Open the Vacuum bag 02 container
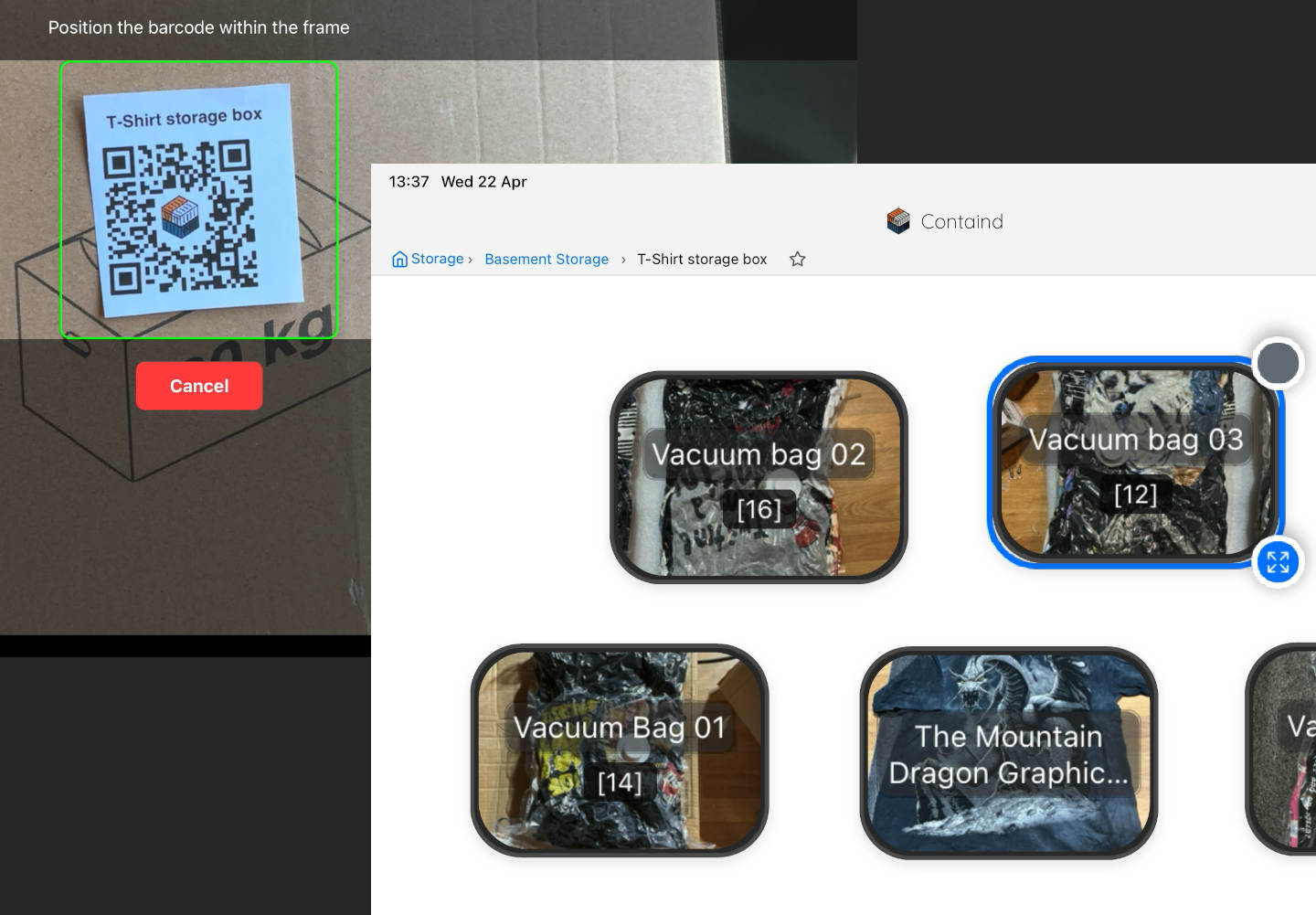This screenshot has width=1316, height=915. coord(759,476)
